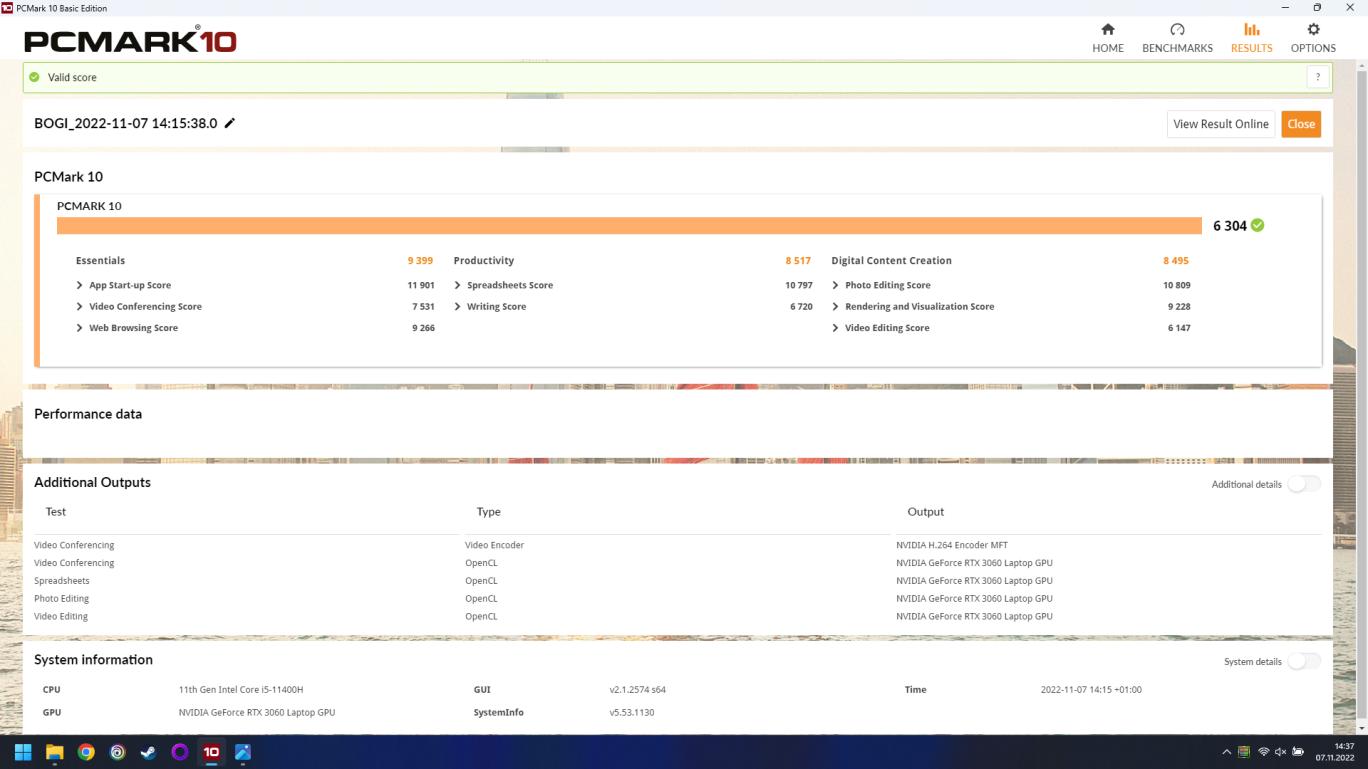Switch to the Results tab
1368x769 pixels.
coord(1251,37)
